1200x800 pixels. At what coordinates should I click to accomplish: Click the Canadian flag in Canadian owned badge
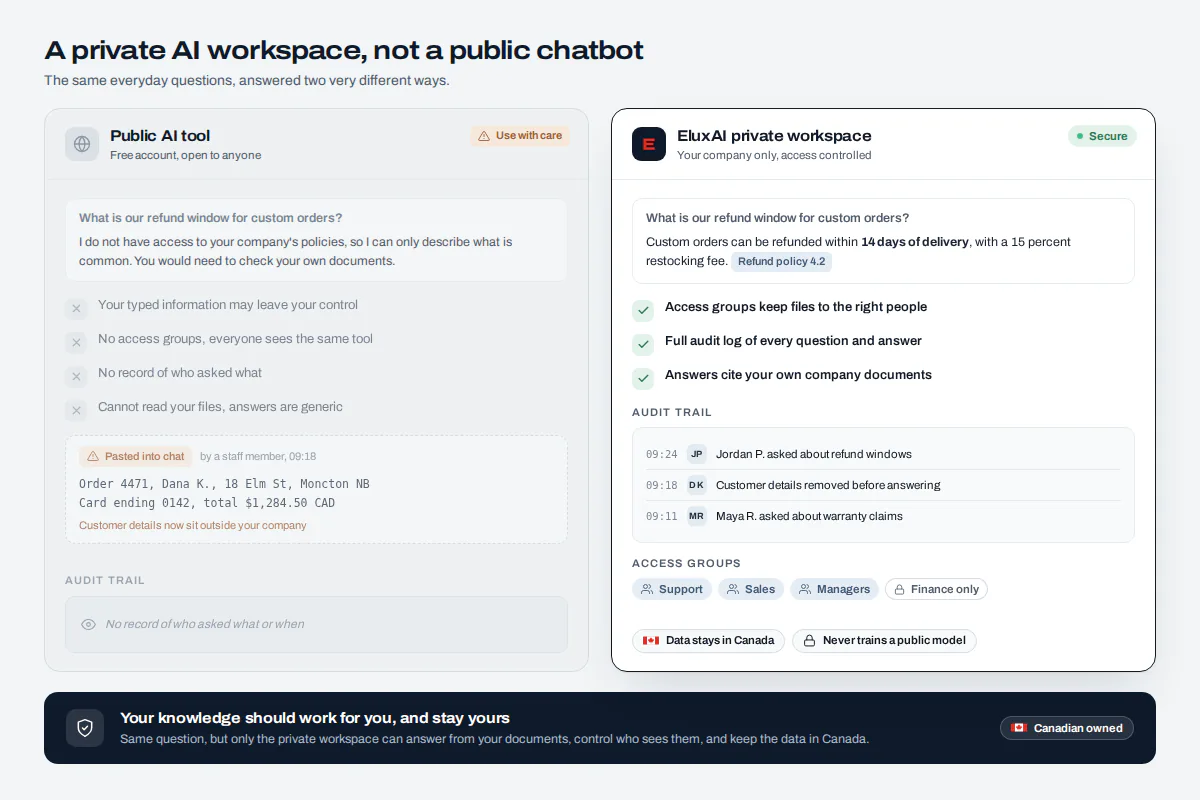(1019, 728)
